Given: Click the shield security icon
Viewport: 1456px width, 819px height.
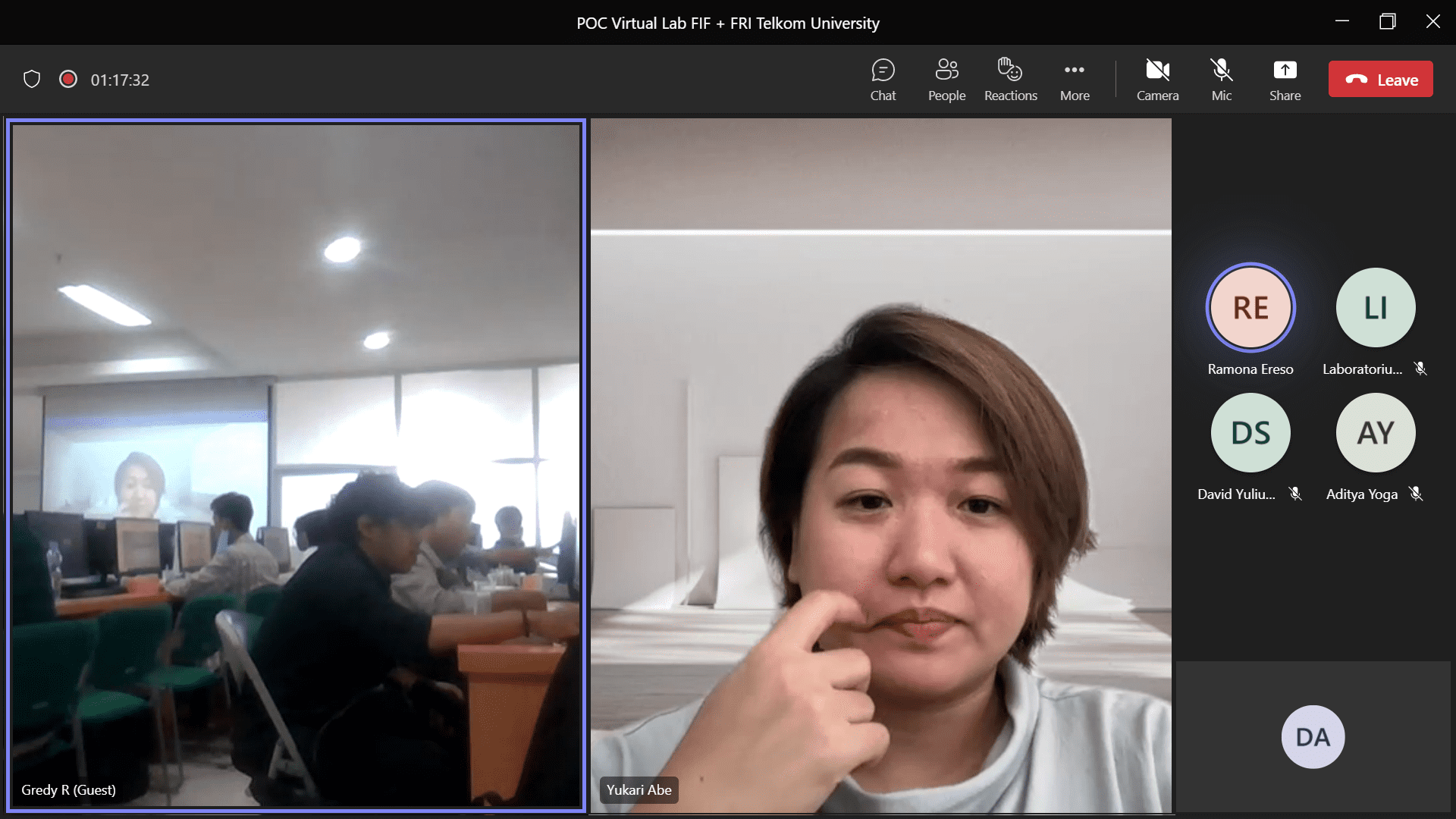Looking at the screenshot, I should pyautogui.click(x=32, y=79).
